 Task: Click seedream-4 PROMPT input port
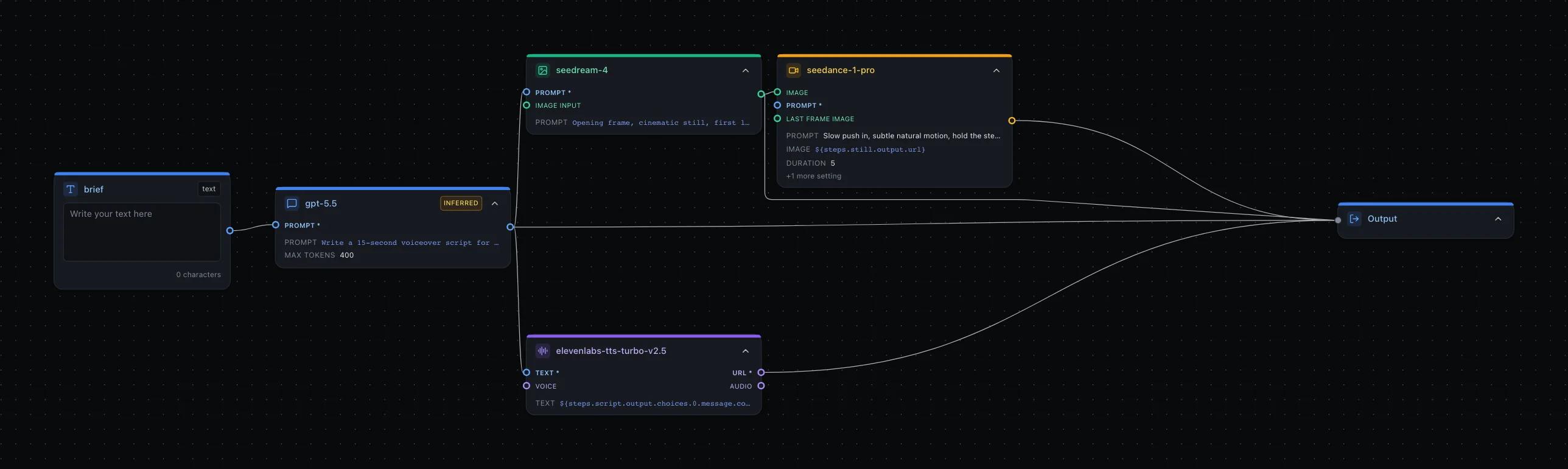pyautogui.click(x=527, y=92)
